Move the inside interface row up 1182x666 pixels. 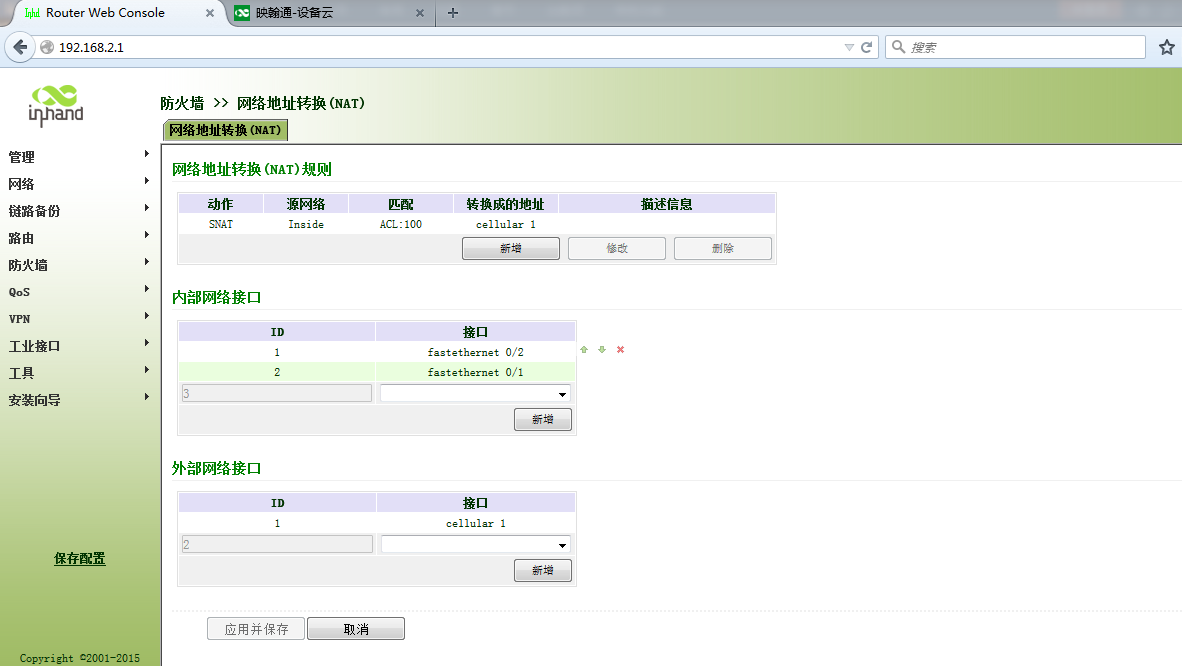(584, 350)
